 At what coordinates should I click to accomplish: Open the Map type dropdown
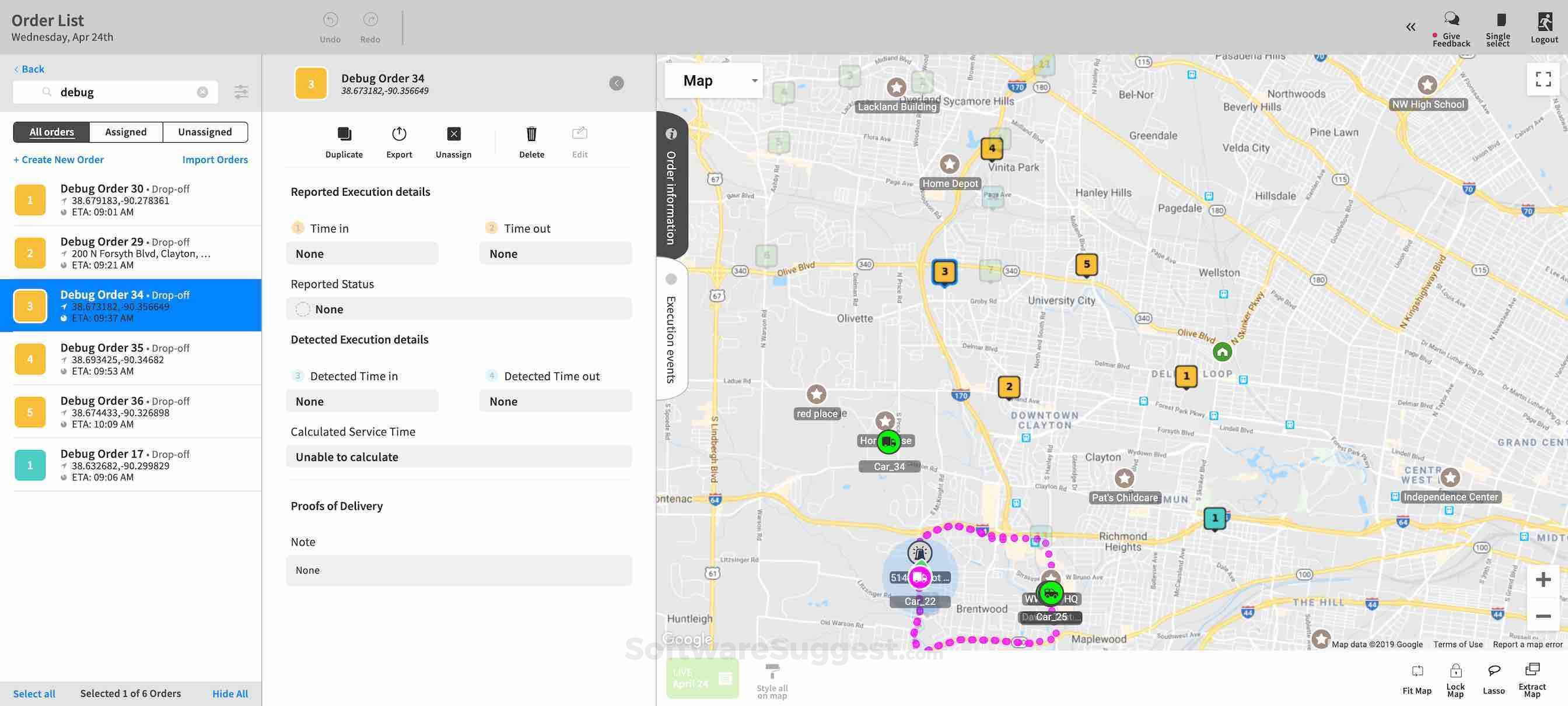713,81
